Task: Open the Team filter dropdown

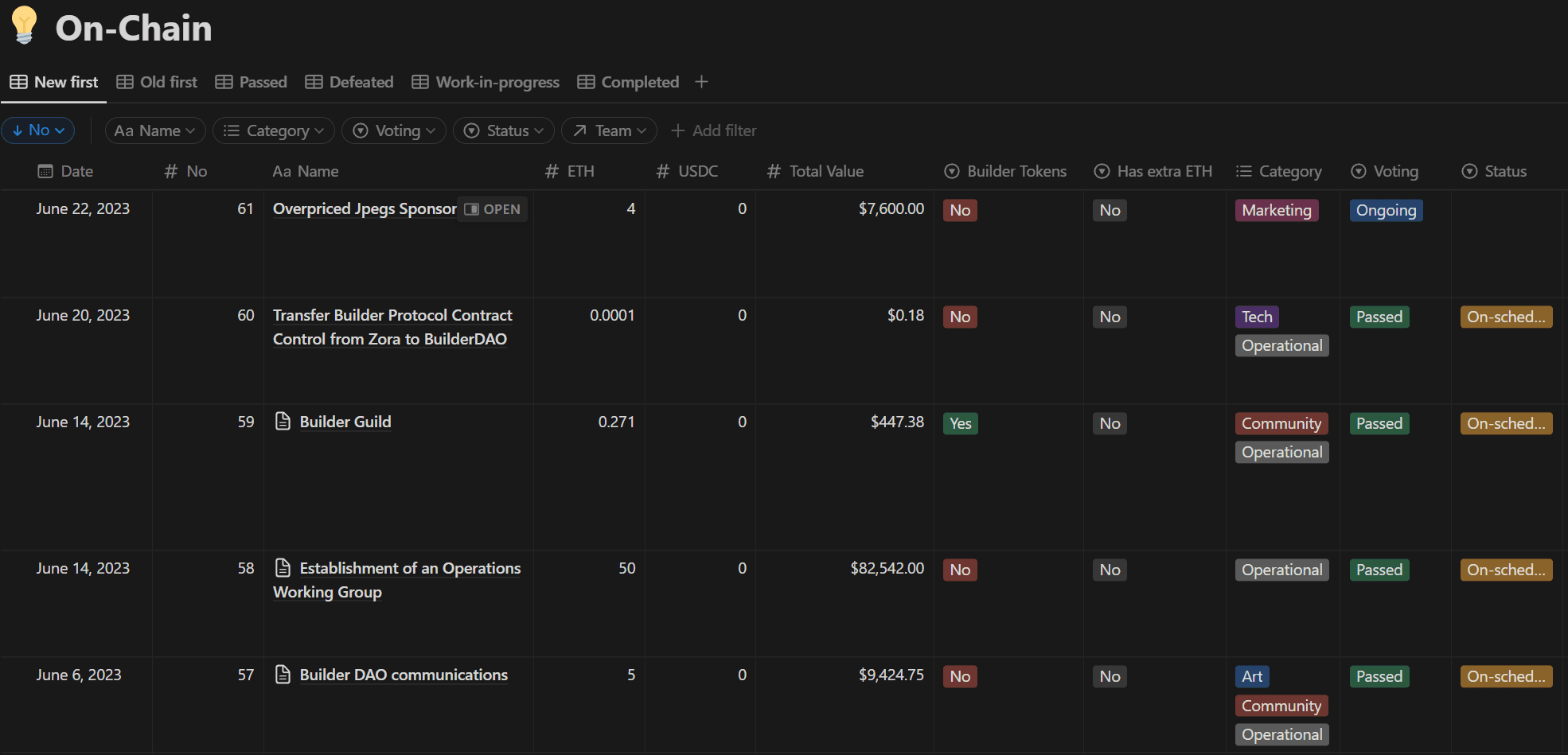Action: click(609, 130)
